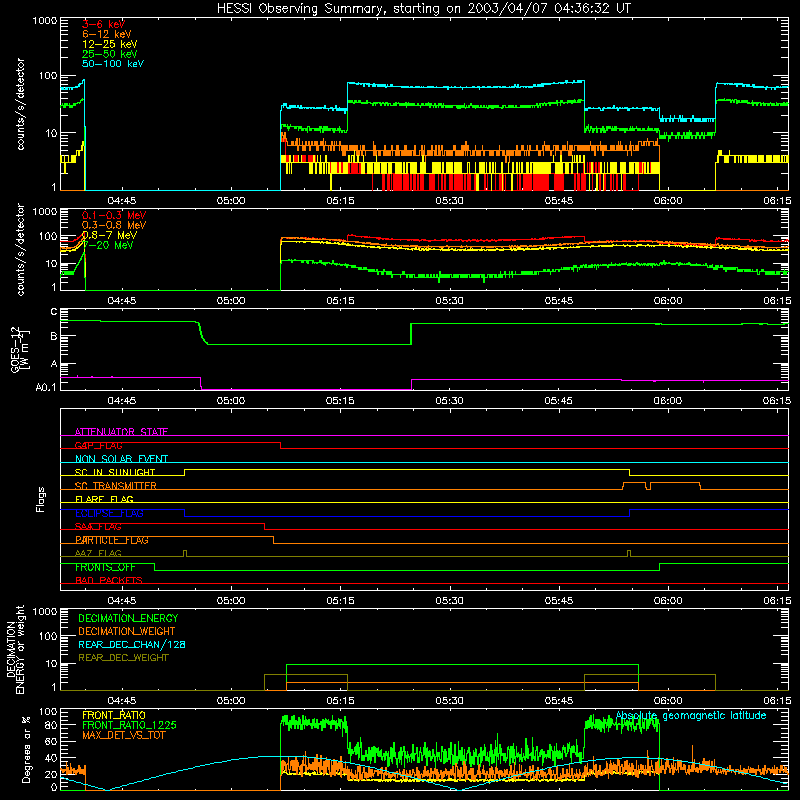This screenshot has width=800, height=800.
Task: Click the SAA_FLAG label
Action: point(98,527)
